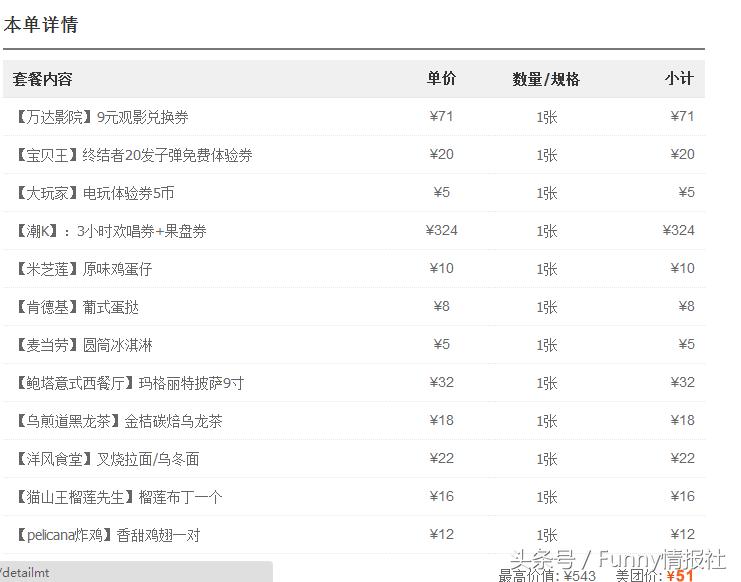Click the ¥32 unit price for 鲍塔意式西餐厅
The height and width of the screenshot is (582, 741).
[x=441, y=383]
